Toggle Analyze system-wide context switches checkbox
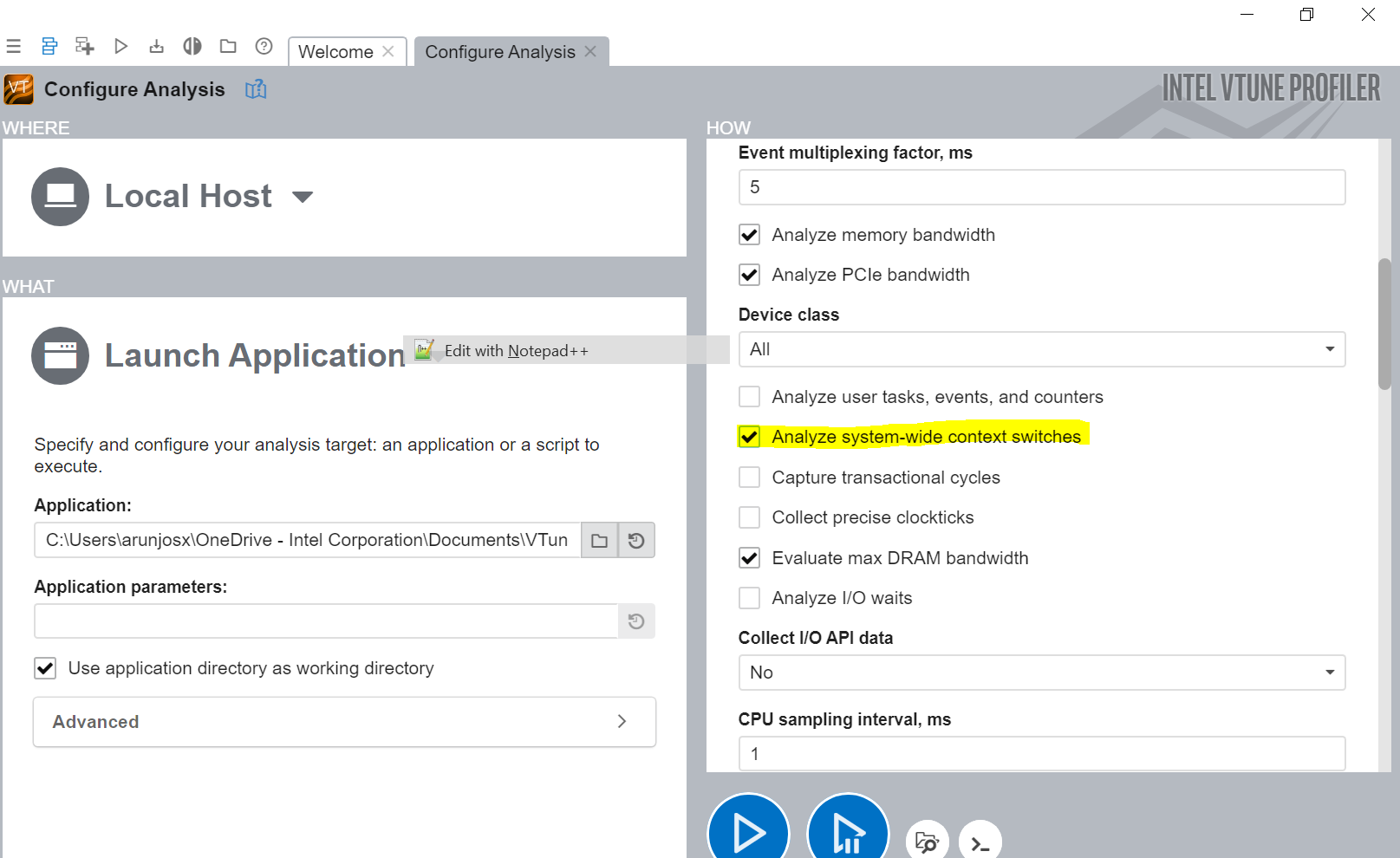Screen dimensions: 1400x858 pyautogui.click(x=750, y=437)
